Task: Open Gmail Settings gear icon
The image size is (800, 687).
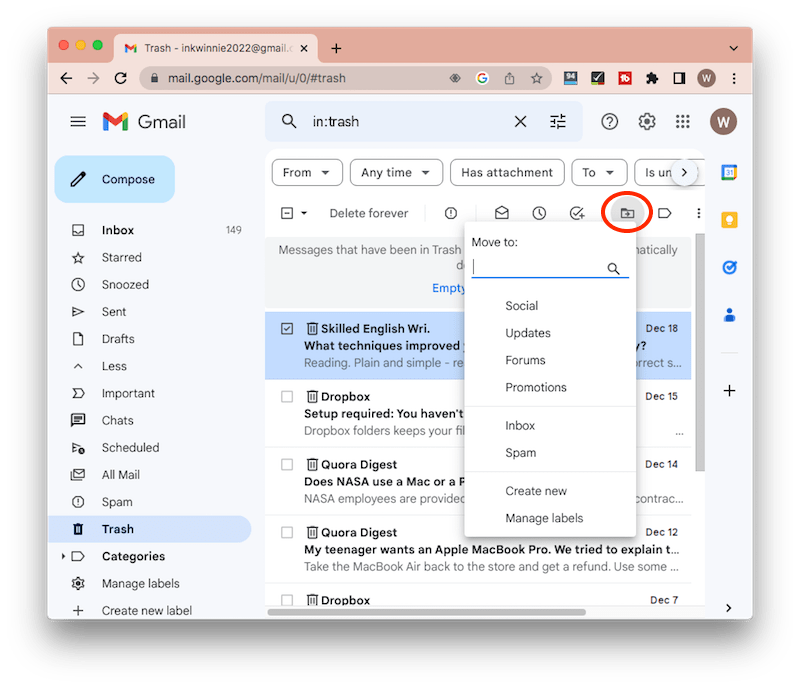Action: (647, 121)
